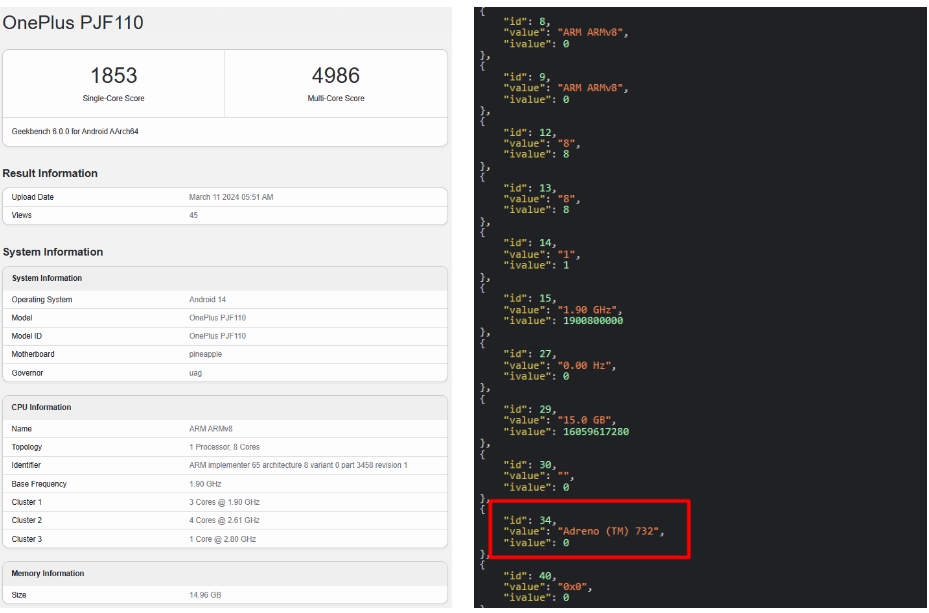
Task: Select the JSON value "0.00 Hz"
Action: coord(584,365)
